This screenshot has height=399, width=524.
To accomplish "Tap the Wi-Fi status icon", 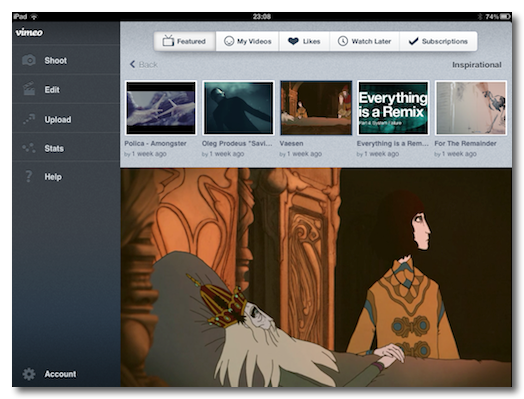I will point(34,16).
